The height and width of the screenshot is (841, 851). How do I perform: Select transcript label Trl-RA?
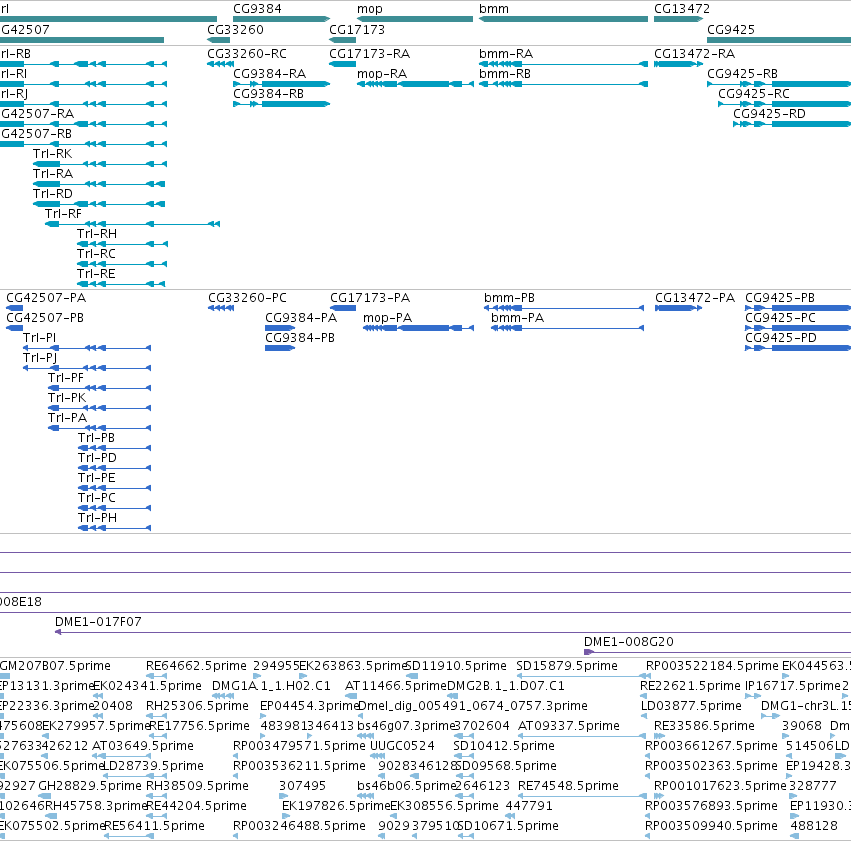click(53, 174)
